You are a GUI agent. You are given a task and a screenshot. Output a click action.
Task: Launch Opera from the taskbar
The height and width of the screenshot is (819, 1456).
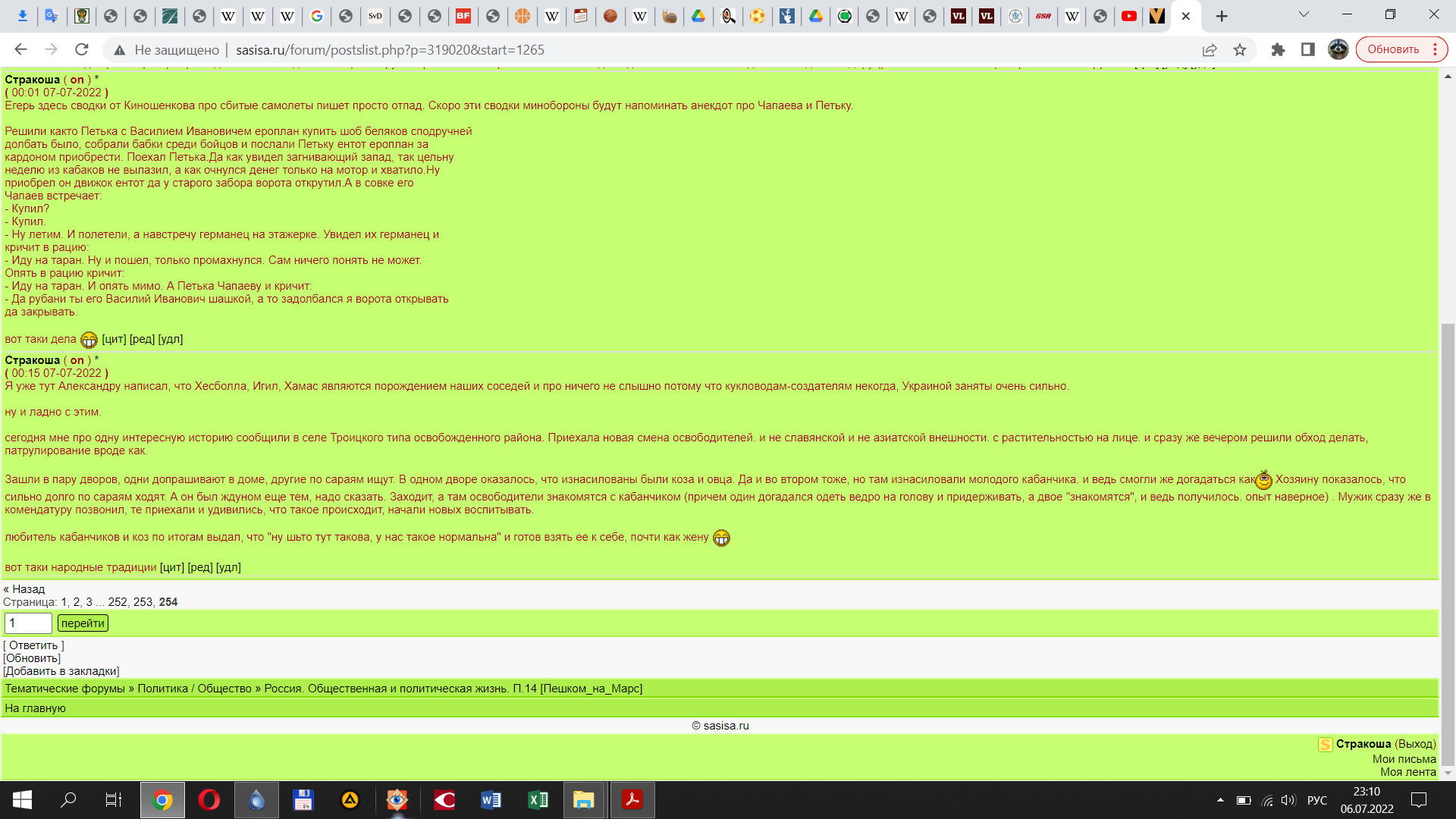click(209, 800)
